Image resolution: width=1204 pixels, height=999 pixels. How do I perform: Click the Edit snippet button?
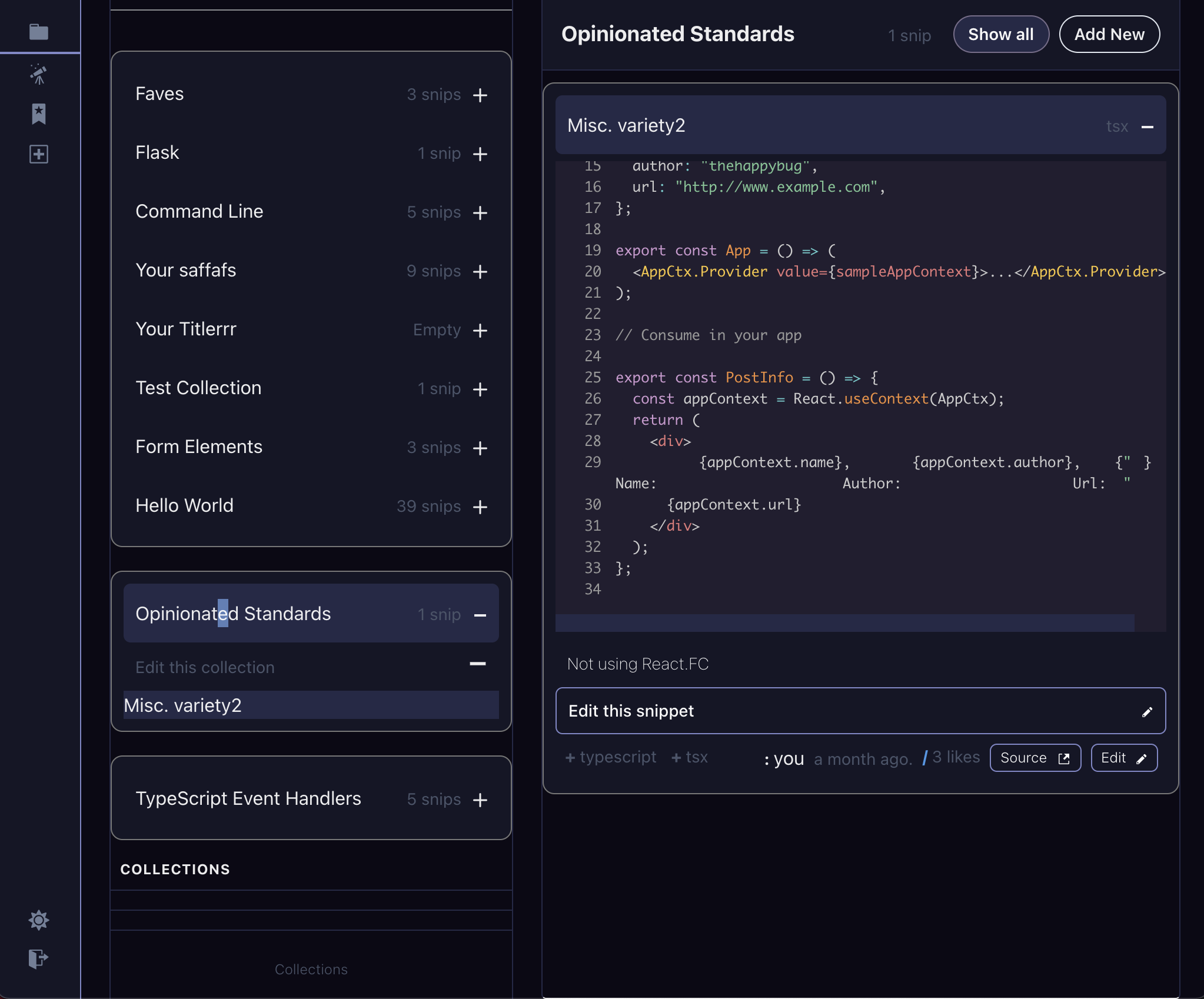[x=1123, y=758]
